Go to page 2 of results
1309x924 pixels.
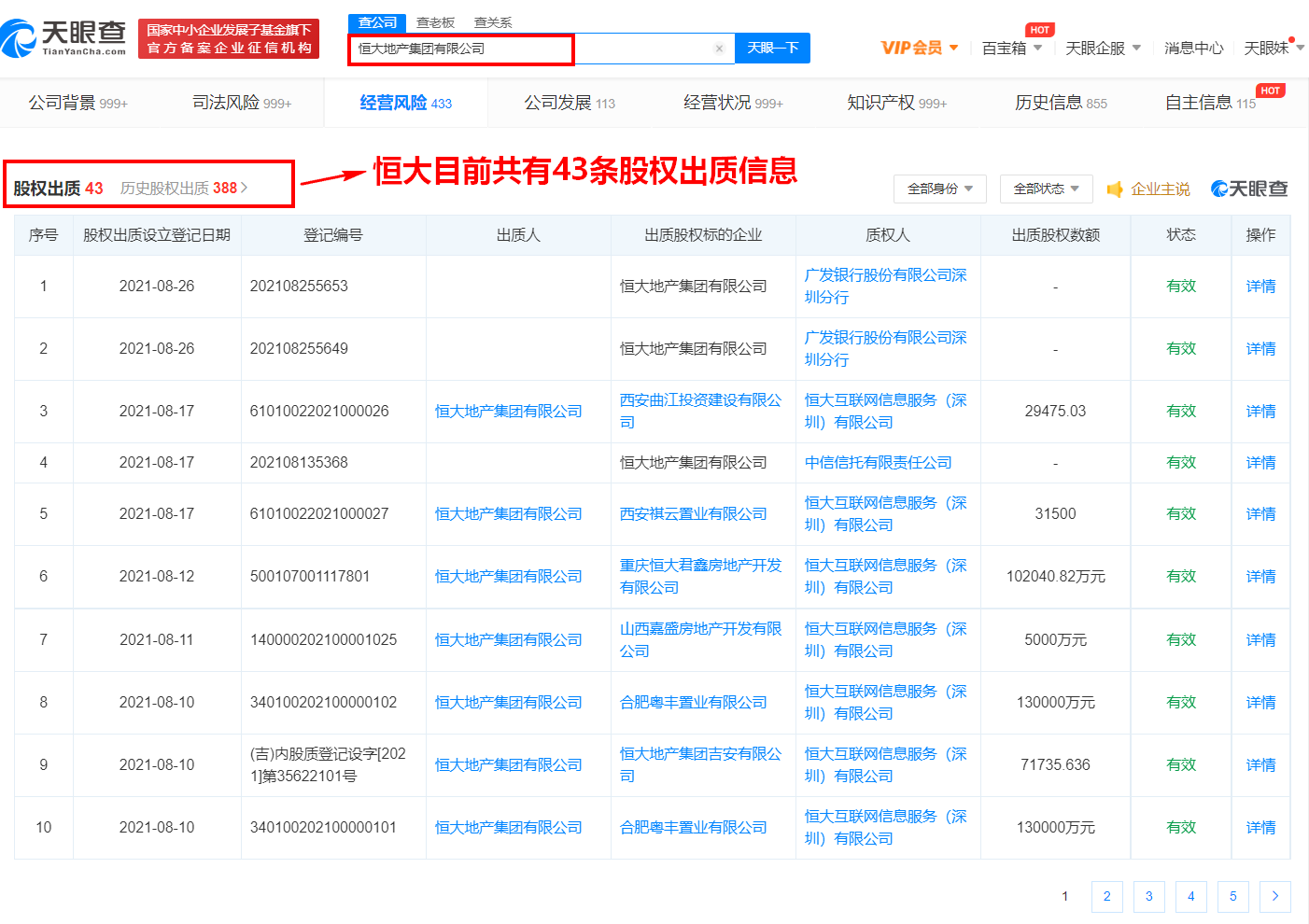[x=1107, y=896]
